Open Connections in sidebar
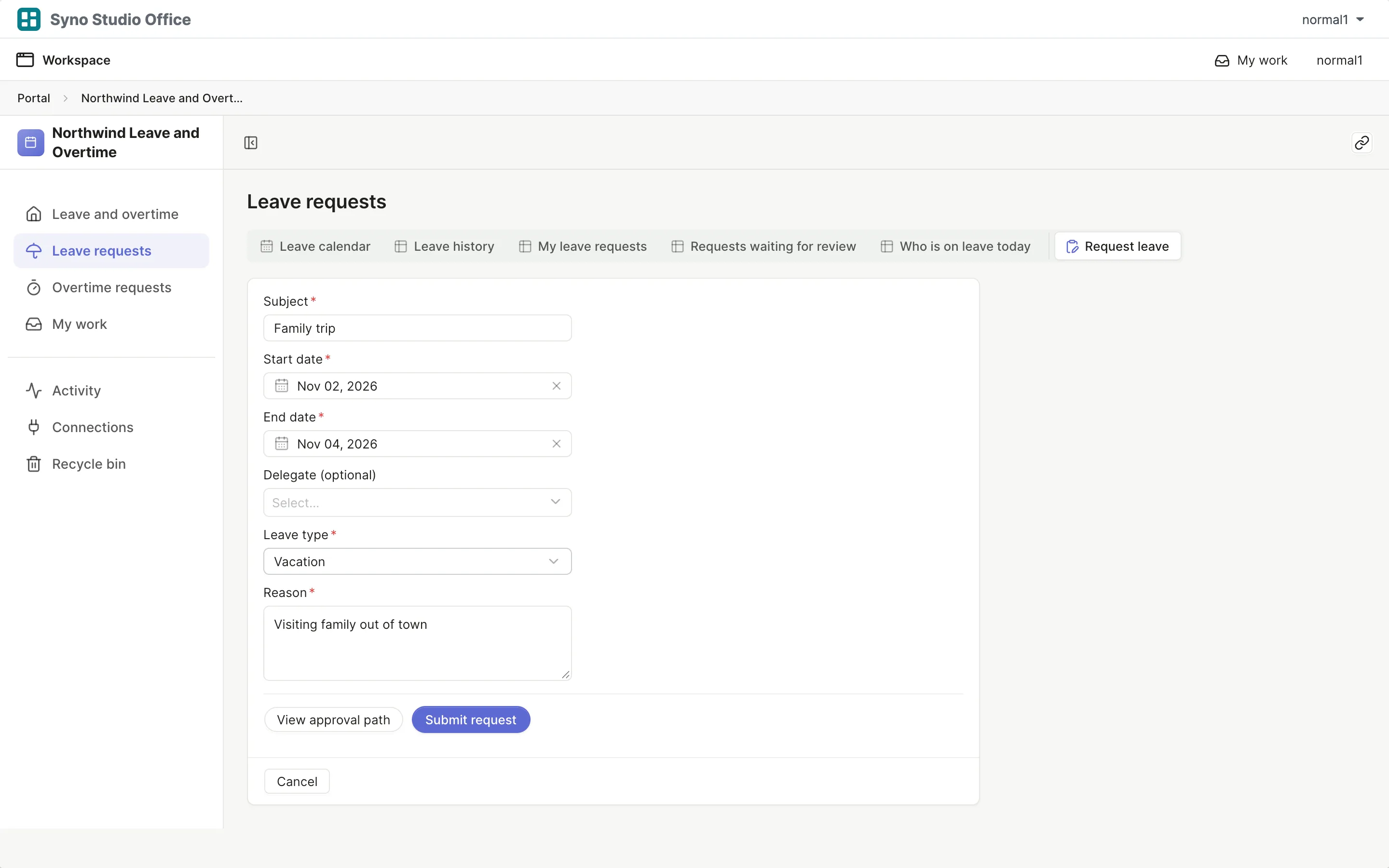This screenshot has width=1389, height=868. [111, 427]
